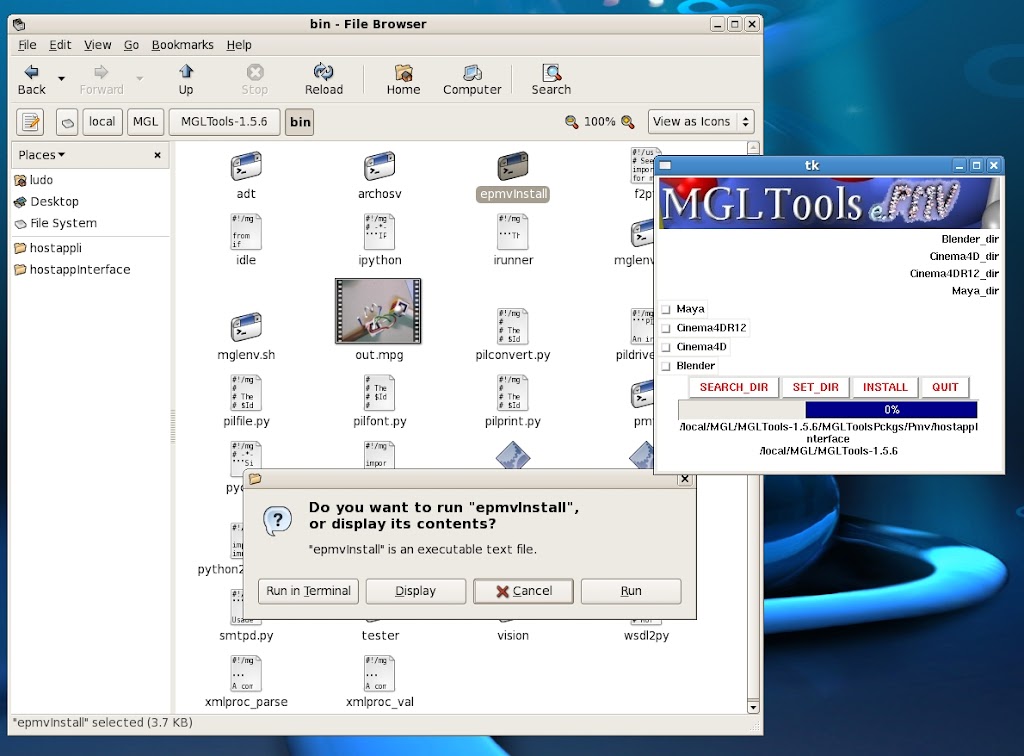Click SET_DIR in the tk window
The width and height of the screenshot is (1024, 756).
coord(816,387)
